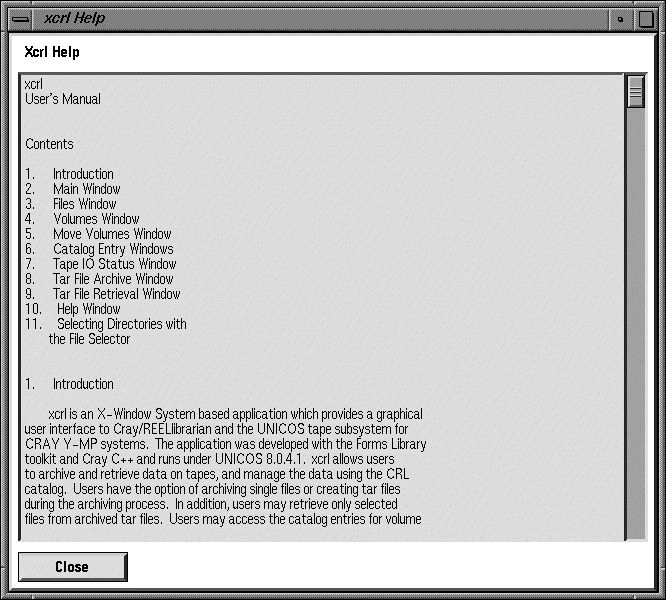Click the scrollbar trough below the thumb
This screenshot has height=600, width=666.
point(636,323)
